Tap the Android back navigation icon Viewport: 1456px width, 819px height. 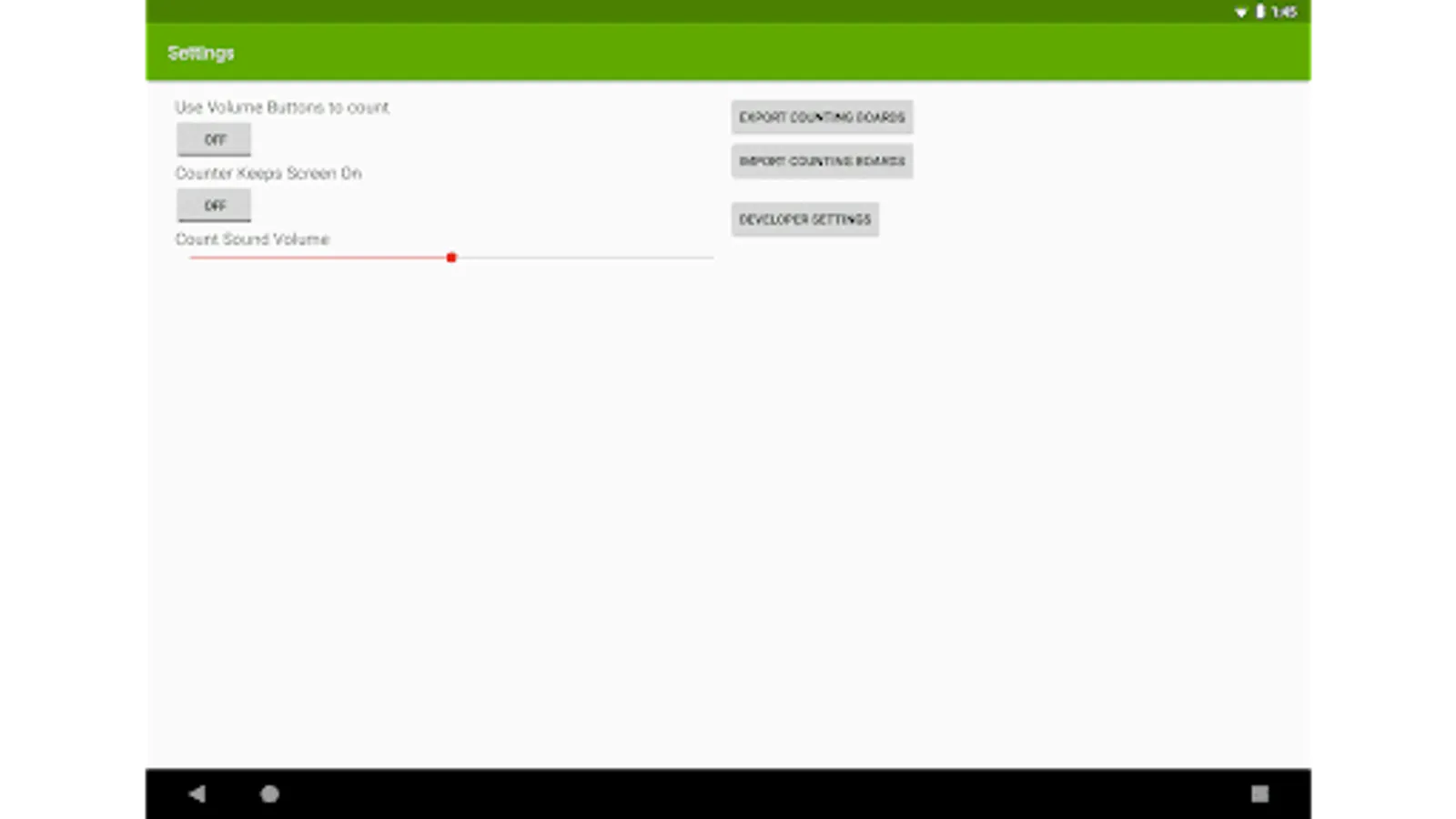coord(197,794)
